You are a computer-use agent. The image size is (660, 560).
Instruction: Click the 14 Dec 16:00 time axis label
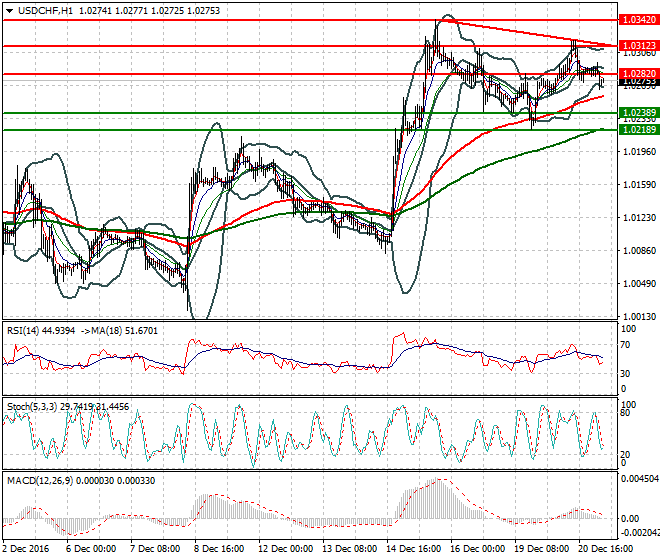(412, 549)
